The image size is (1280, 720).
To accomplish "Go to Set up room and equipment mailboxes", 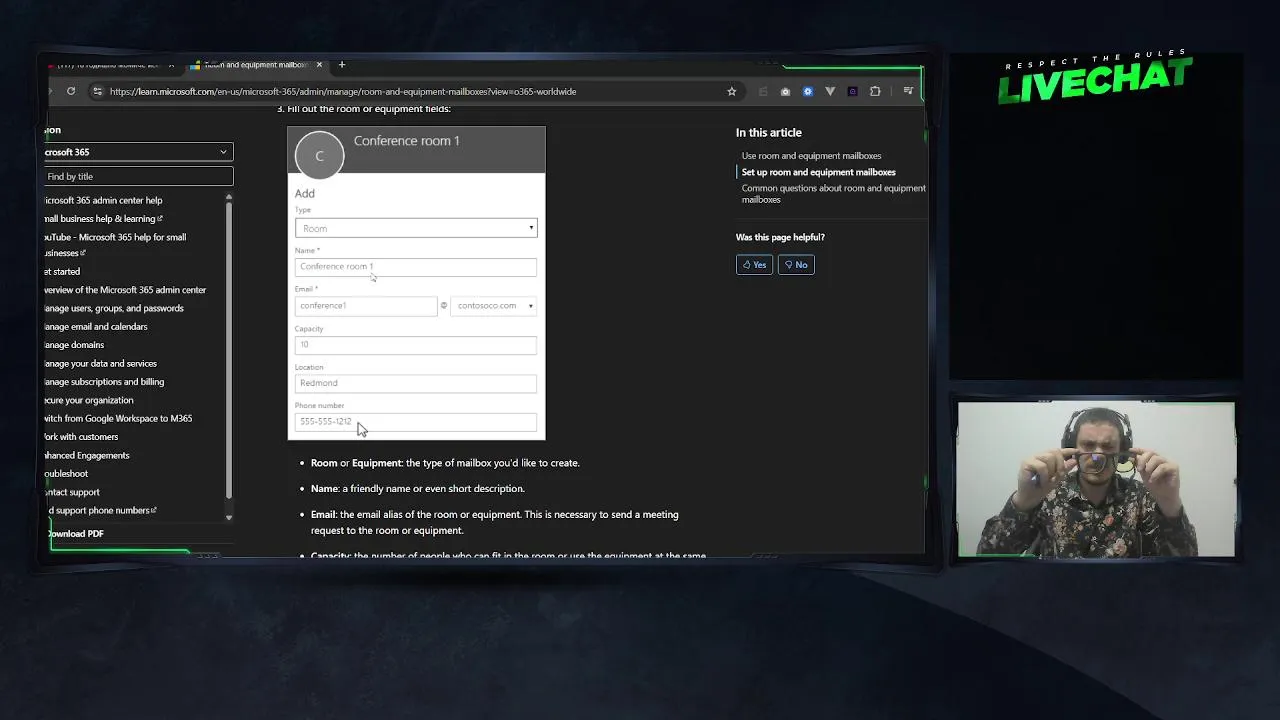I will coord(818,172).
